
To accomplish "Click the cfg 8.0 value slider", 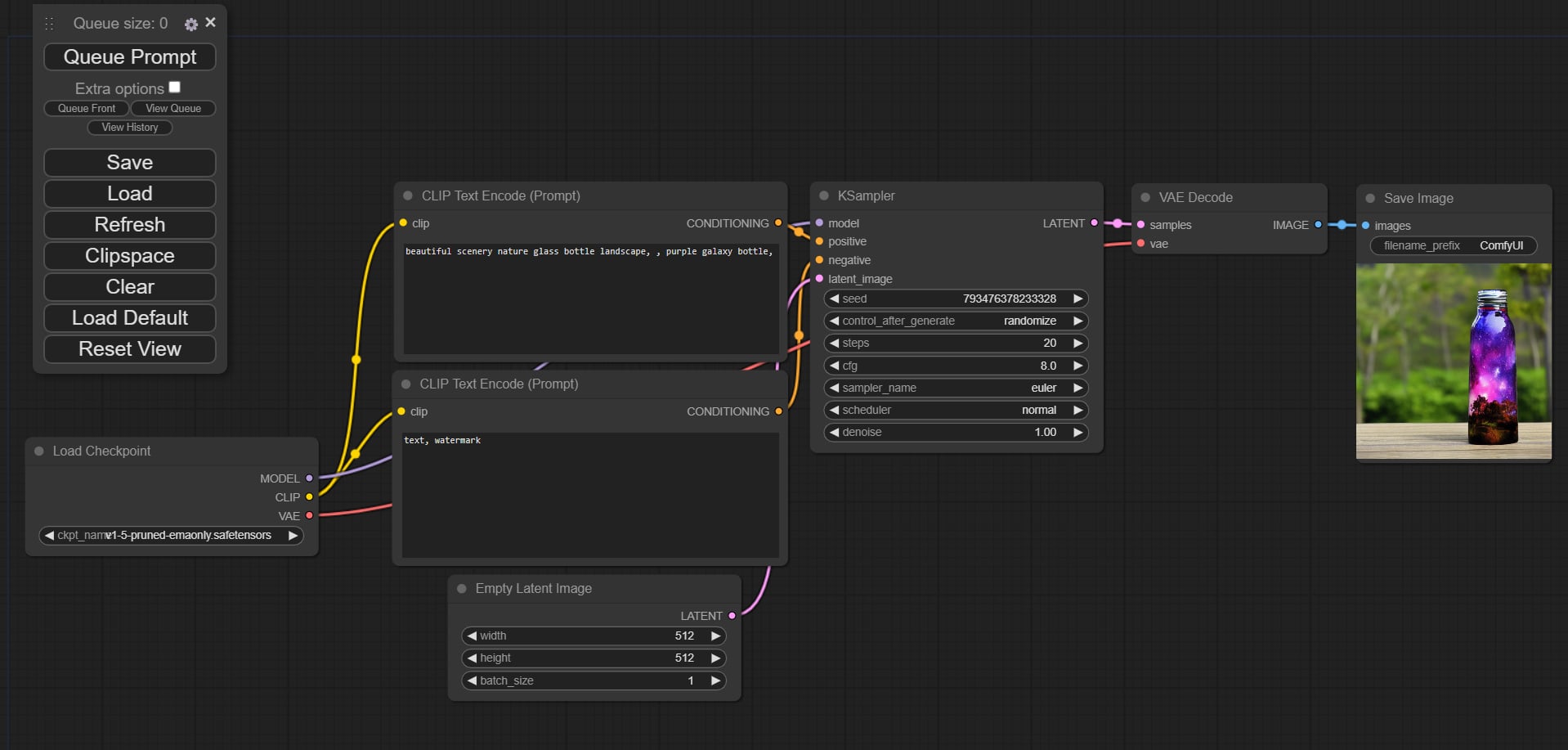I will [x=956, y=366].
